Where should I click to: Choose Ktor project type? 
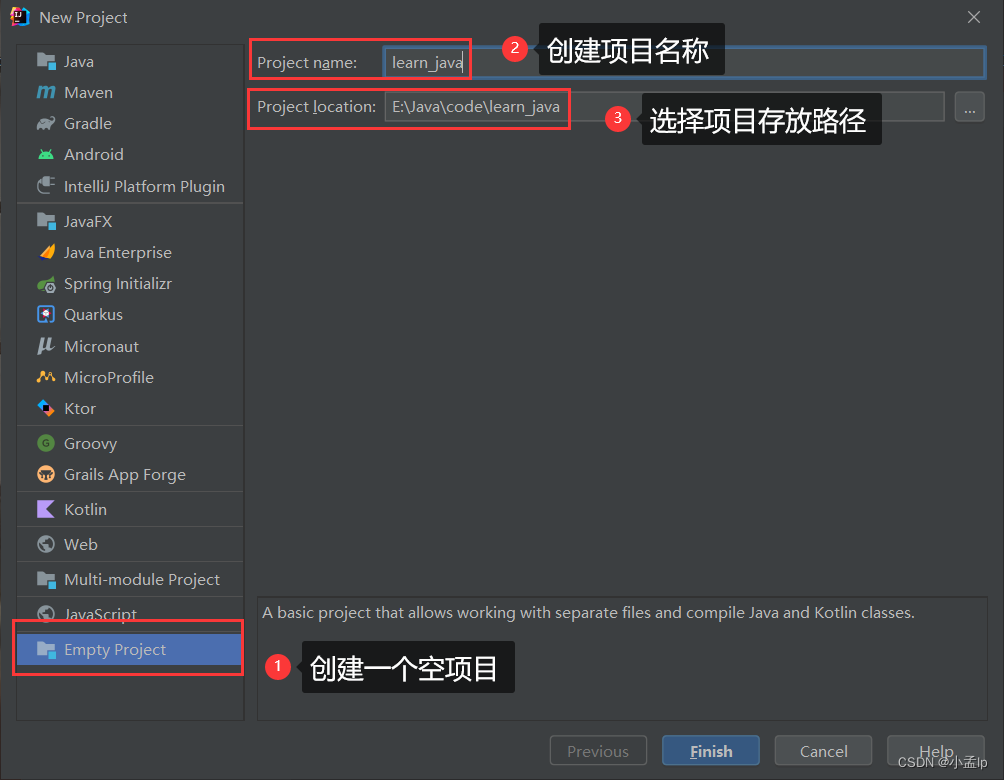tap(80, 409)
